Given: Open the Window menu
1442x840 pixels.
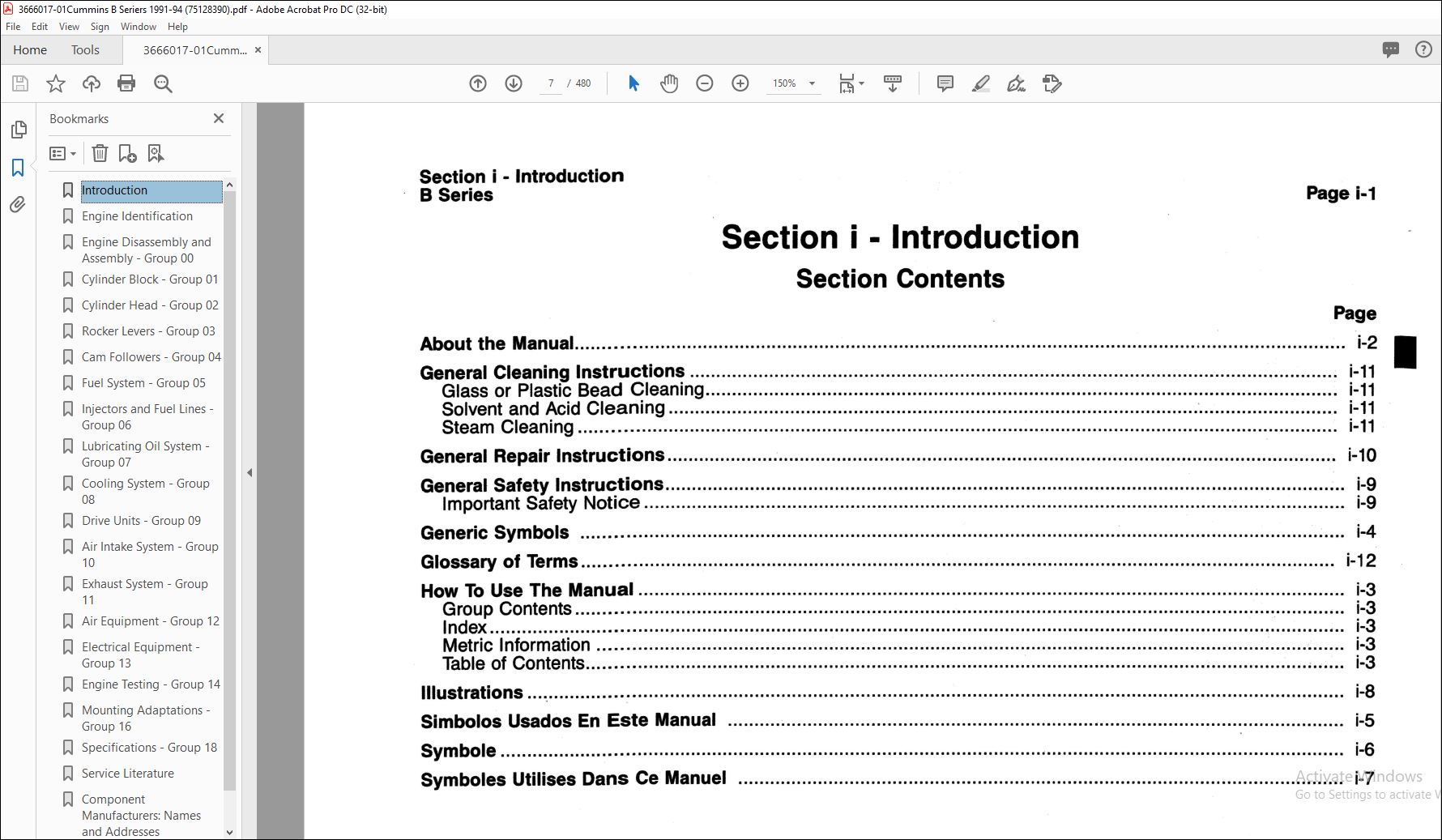Looking at the screenshot, I should [x=139, y=27].
